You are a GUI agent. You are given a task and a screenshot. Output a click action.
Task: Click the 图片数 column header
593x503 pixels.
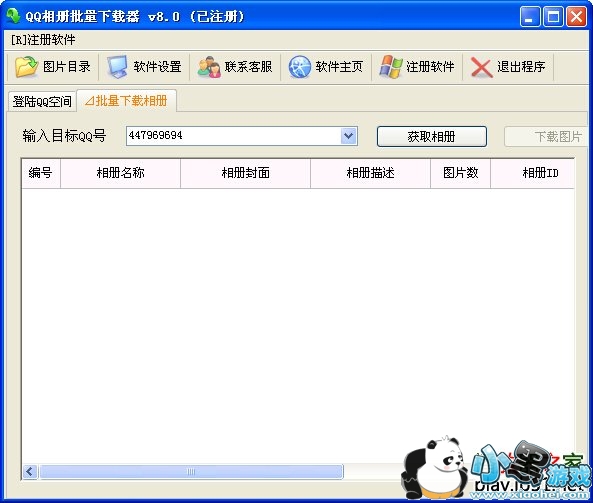(x=460, y=173)
